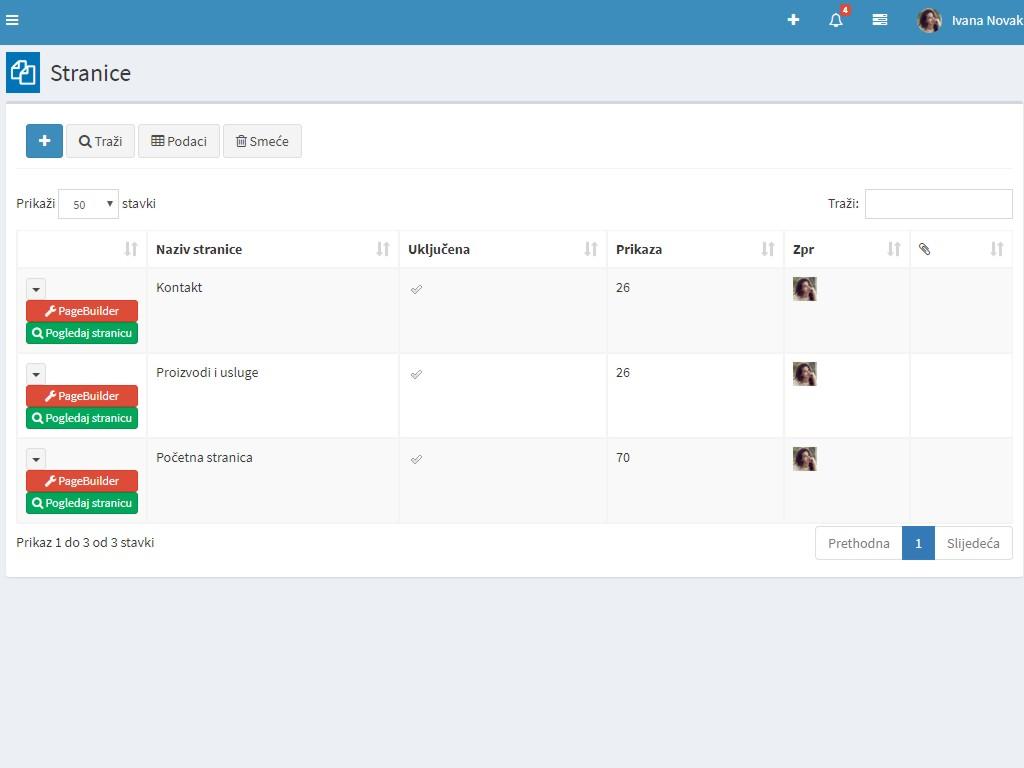Add a new page with blue plus button

(44, 141)
